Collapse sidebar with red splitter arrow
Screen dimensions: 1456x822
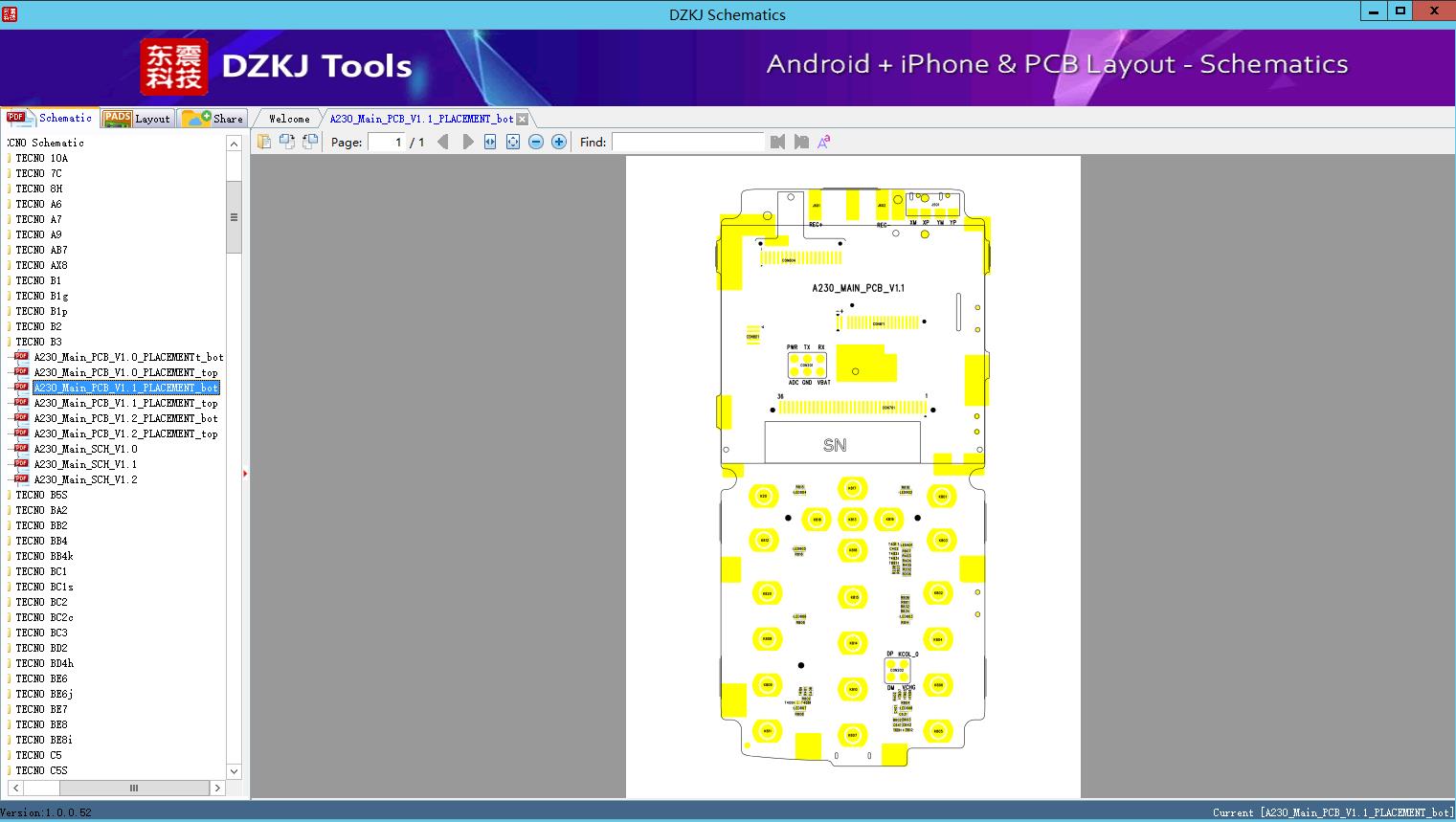point(245,474)
